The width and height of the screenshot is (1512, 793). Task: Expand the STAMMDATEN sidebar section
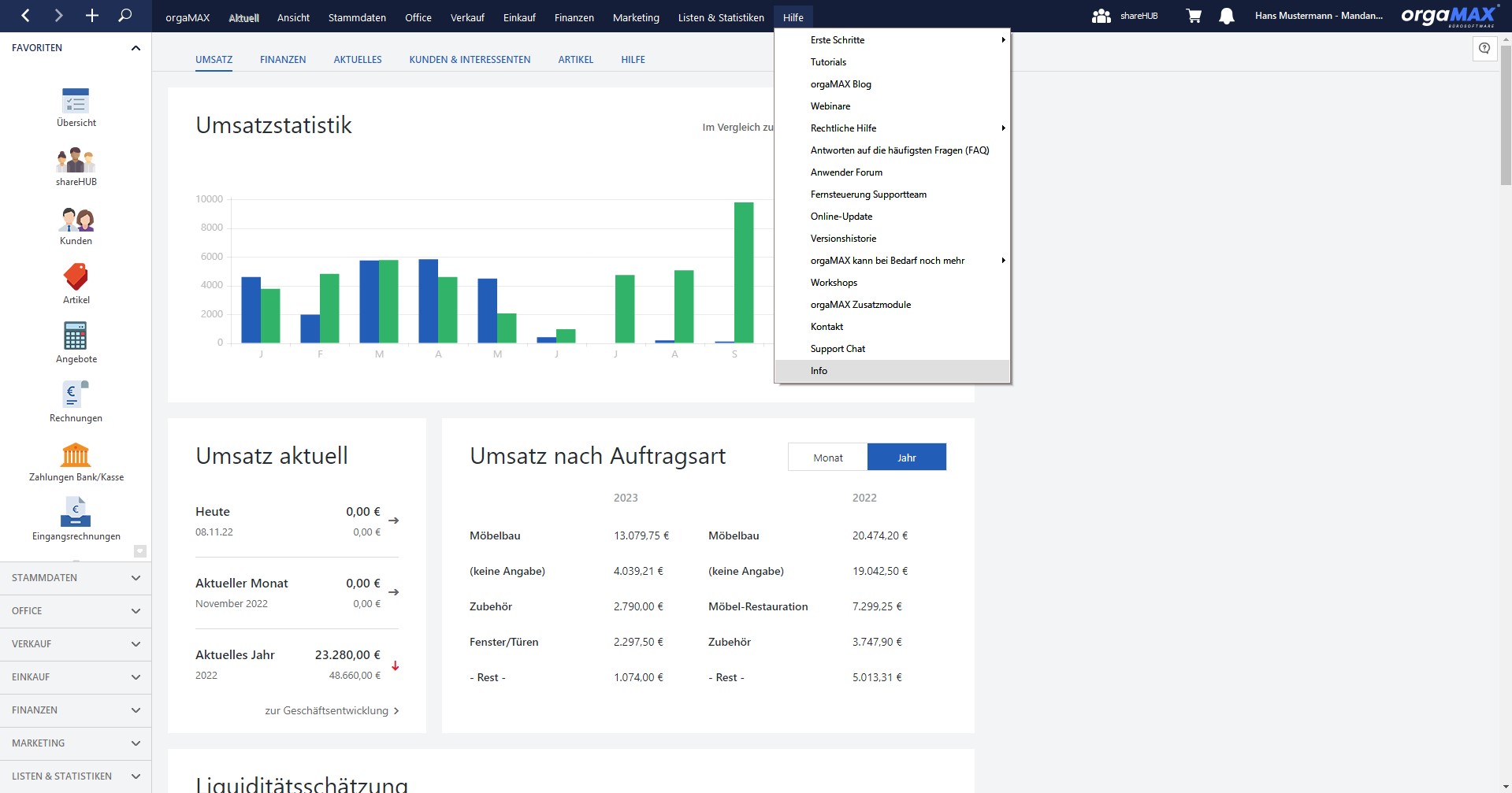[x=76, y=578]
